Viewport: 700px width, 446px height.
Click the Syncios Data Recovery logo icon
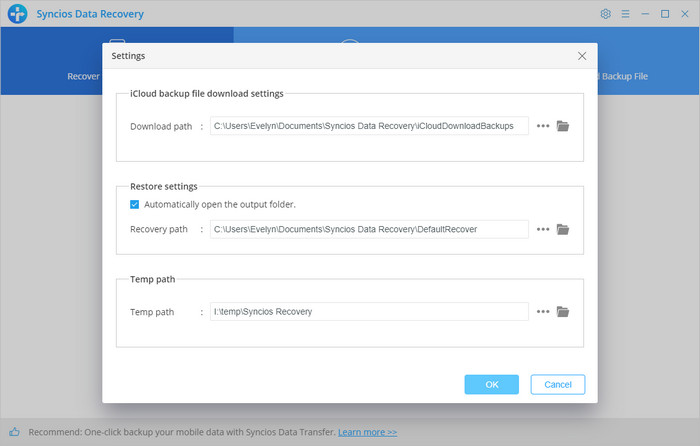tap(17, 14)
